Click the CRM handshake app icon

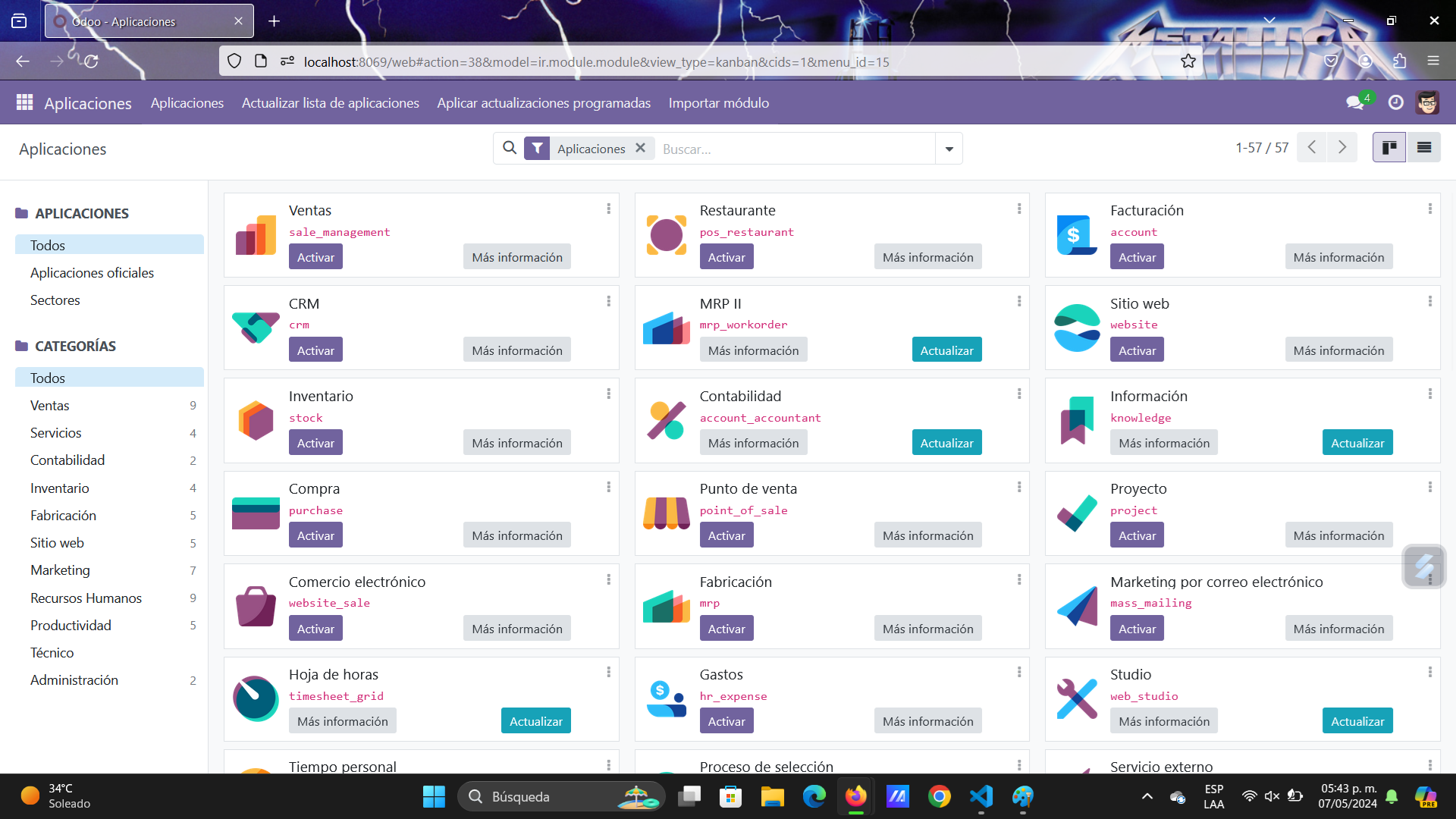pyautogui.click(x=256, y=328)
